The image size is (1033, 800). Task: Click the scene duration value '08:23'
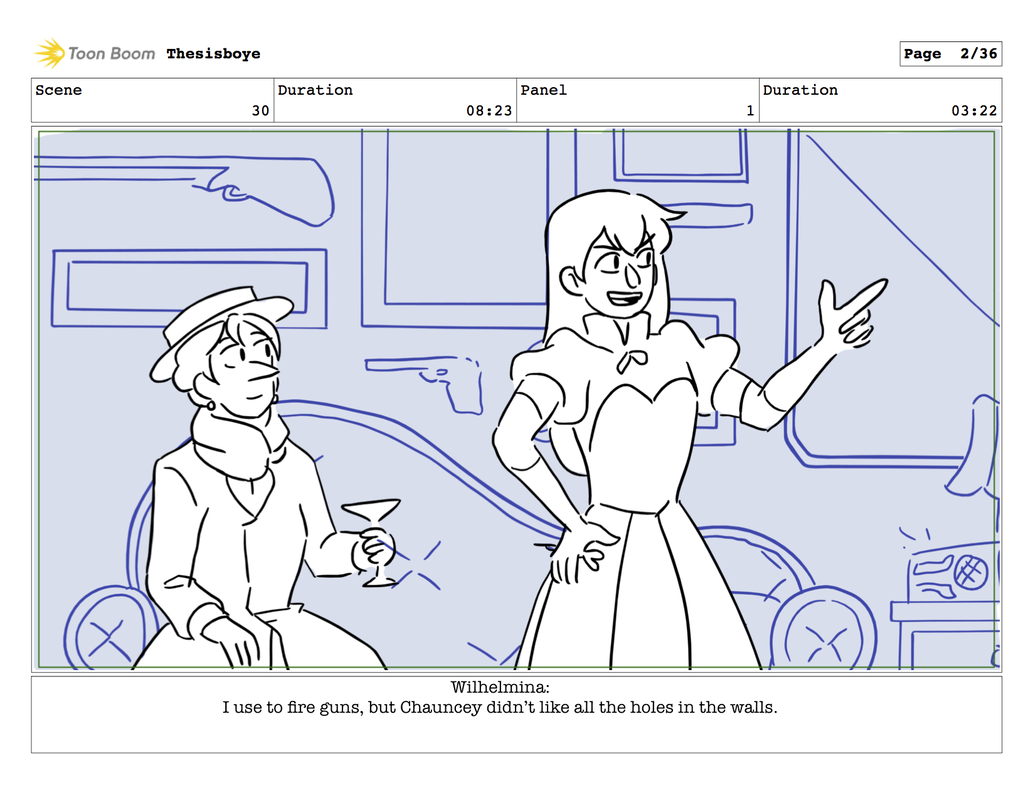pos(489,111)
